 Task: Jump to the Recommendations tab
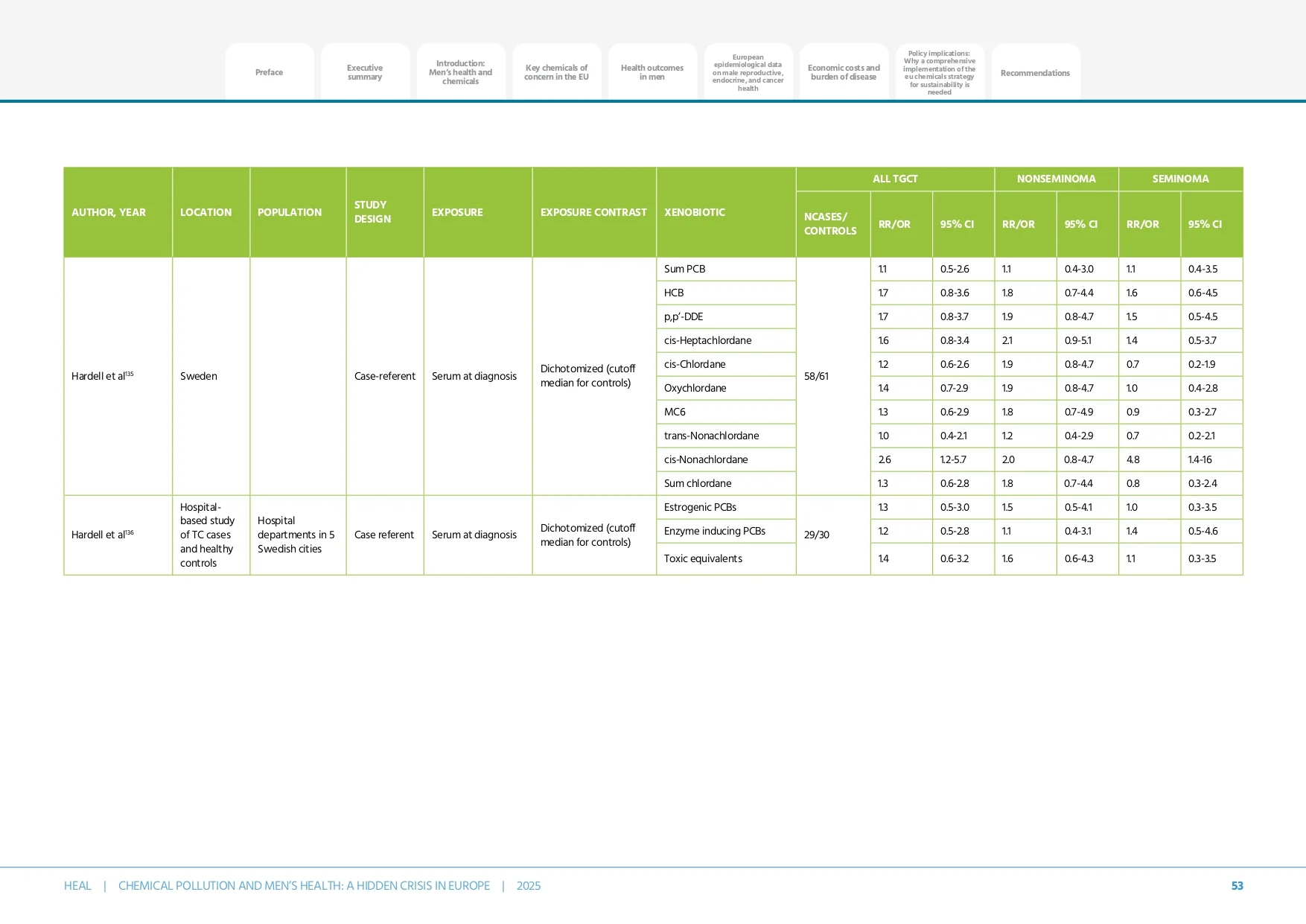pos(1035,73)
